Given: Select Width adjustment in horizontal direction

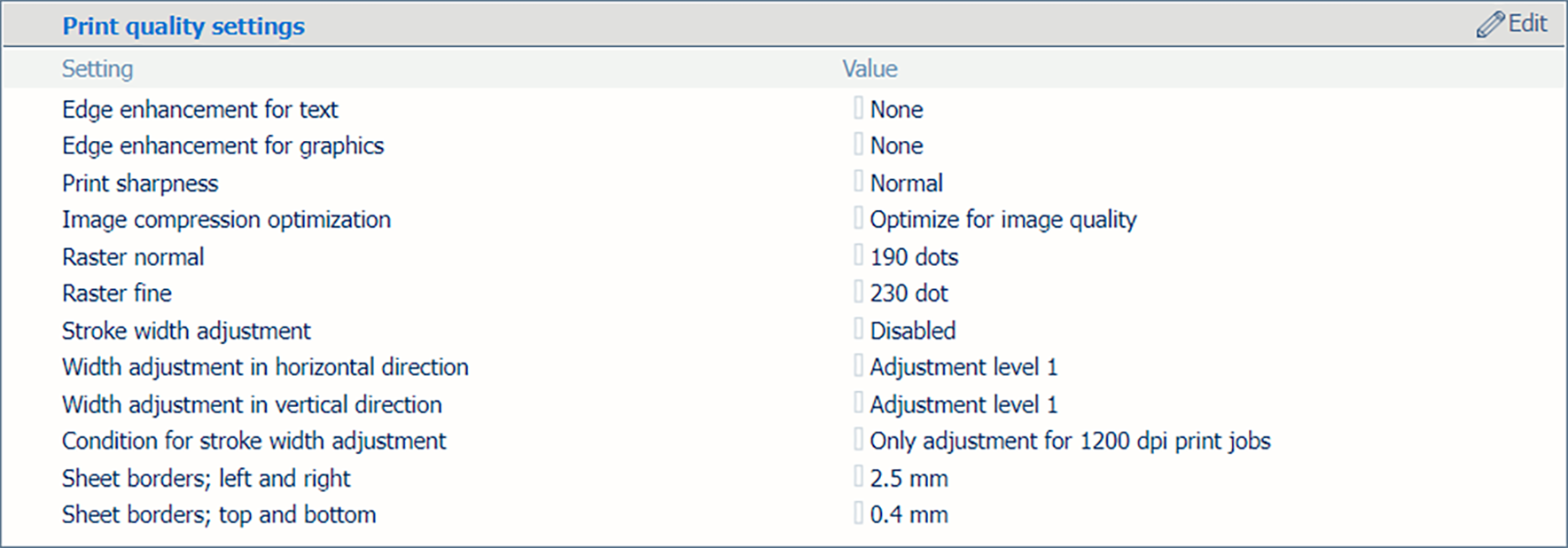Looking at the screenshot, I should pos(265,367).
